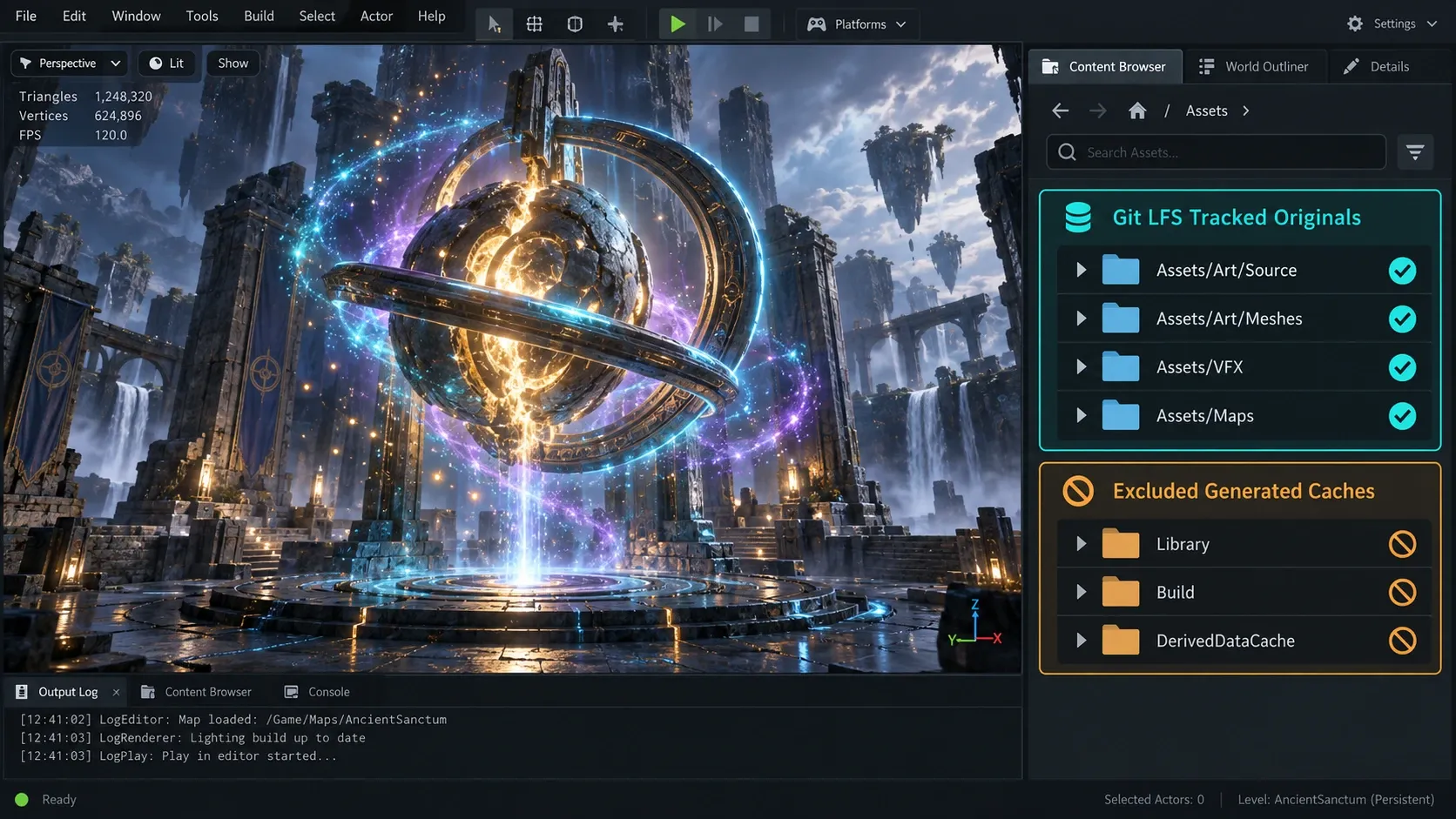Open the File menu
1456x819 pixels.
tap(26, 16)
